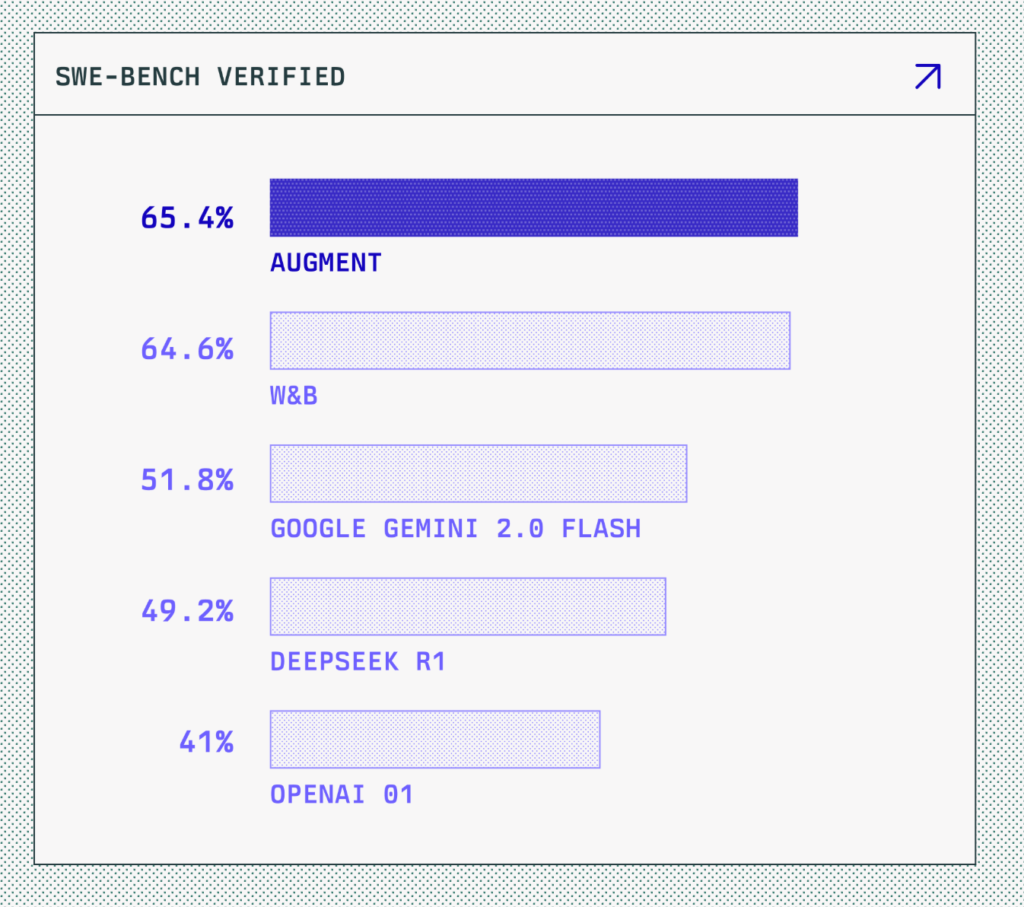1024x907 pixels.
Task: Select the DeepSeek R1 bar
Action: [468, 607]
